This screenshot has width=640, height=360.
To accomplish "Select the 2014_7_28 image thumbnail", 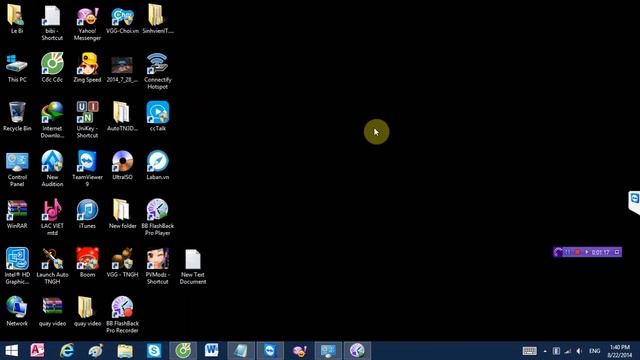I will 122,68.
